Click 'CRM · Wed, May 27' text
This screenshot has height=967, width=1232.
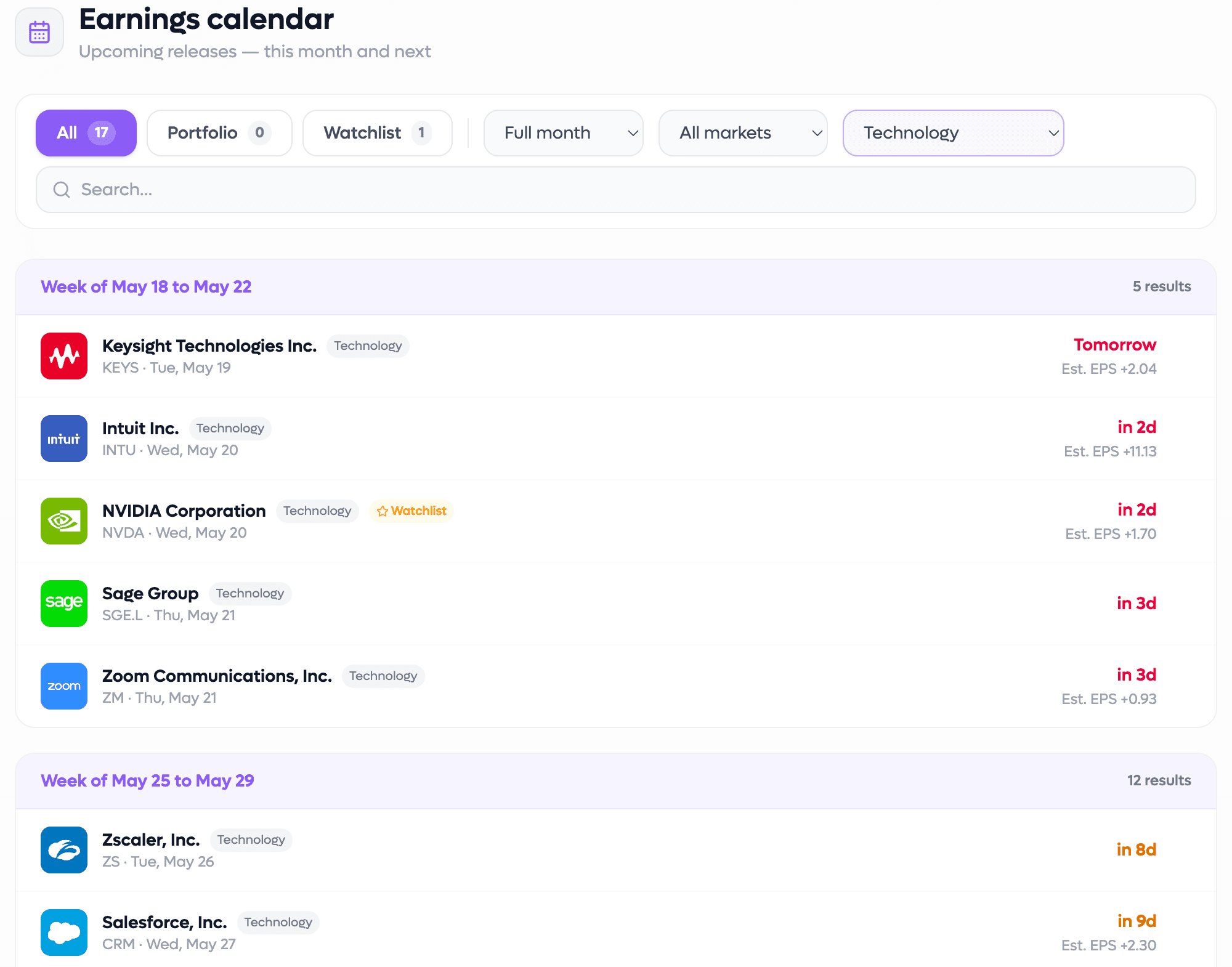[169, 944]
